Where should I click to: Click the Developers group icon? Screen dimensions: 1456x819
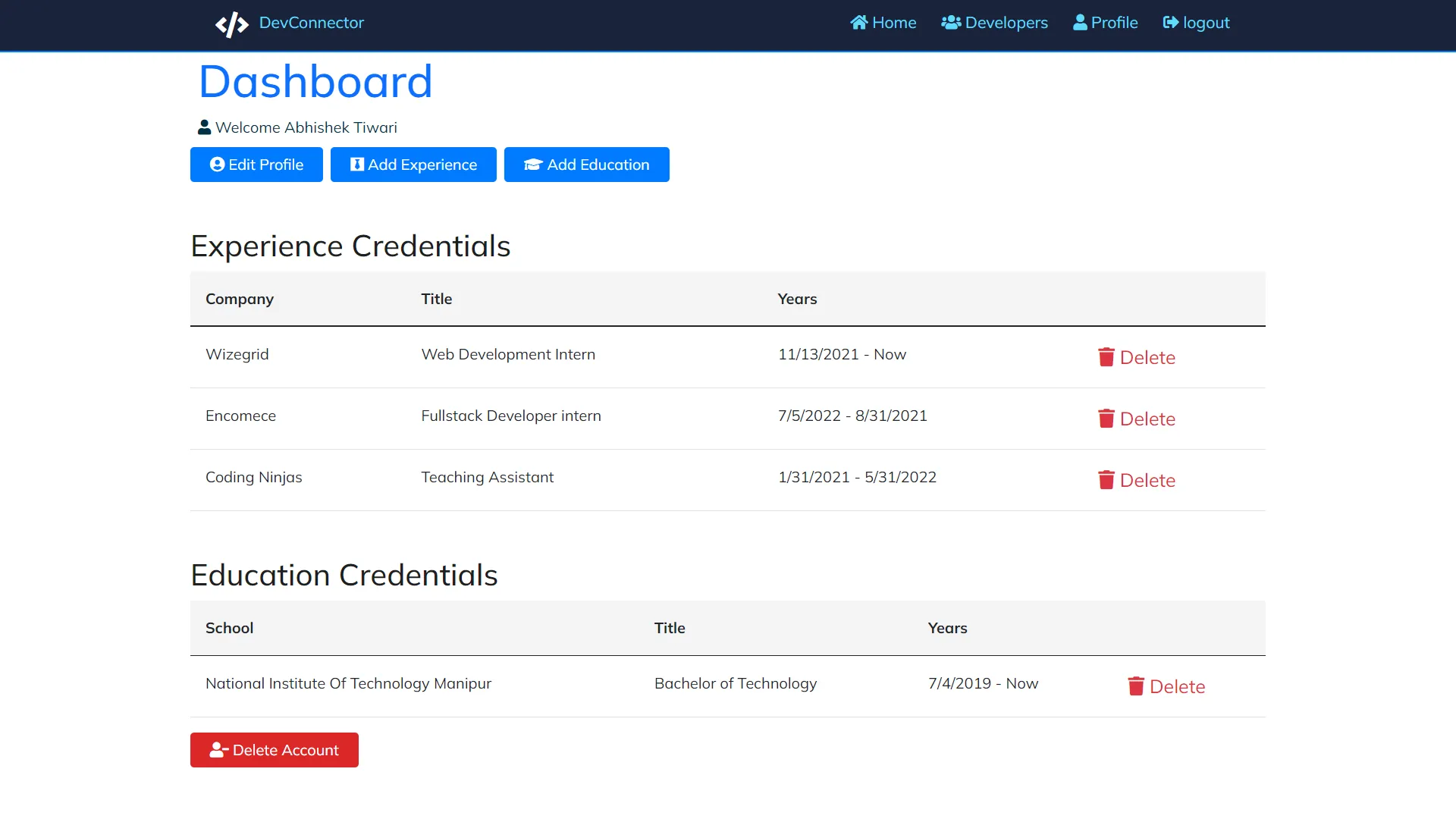tap(950, 22)
